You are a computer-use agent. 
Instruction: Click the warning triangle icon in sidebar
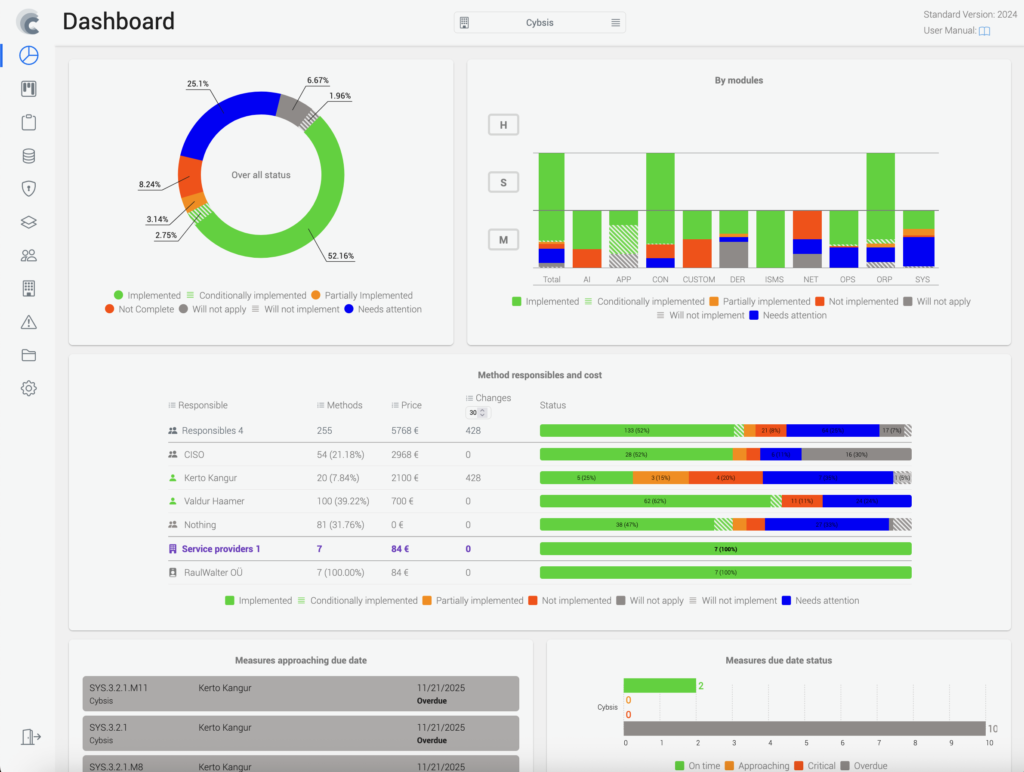pos(29,322)
